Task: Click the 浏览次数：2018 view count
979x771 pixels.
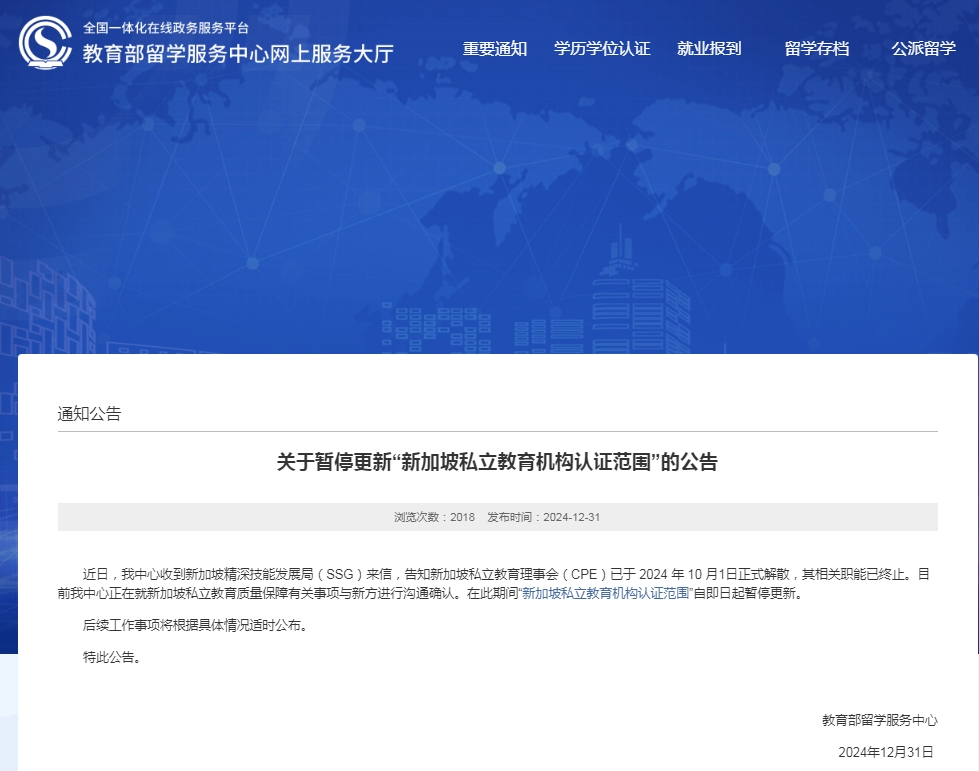Action: (434, 517)
